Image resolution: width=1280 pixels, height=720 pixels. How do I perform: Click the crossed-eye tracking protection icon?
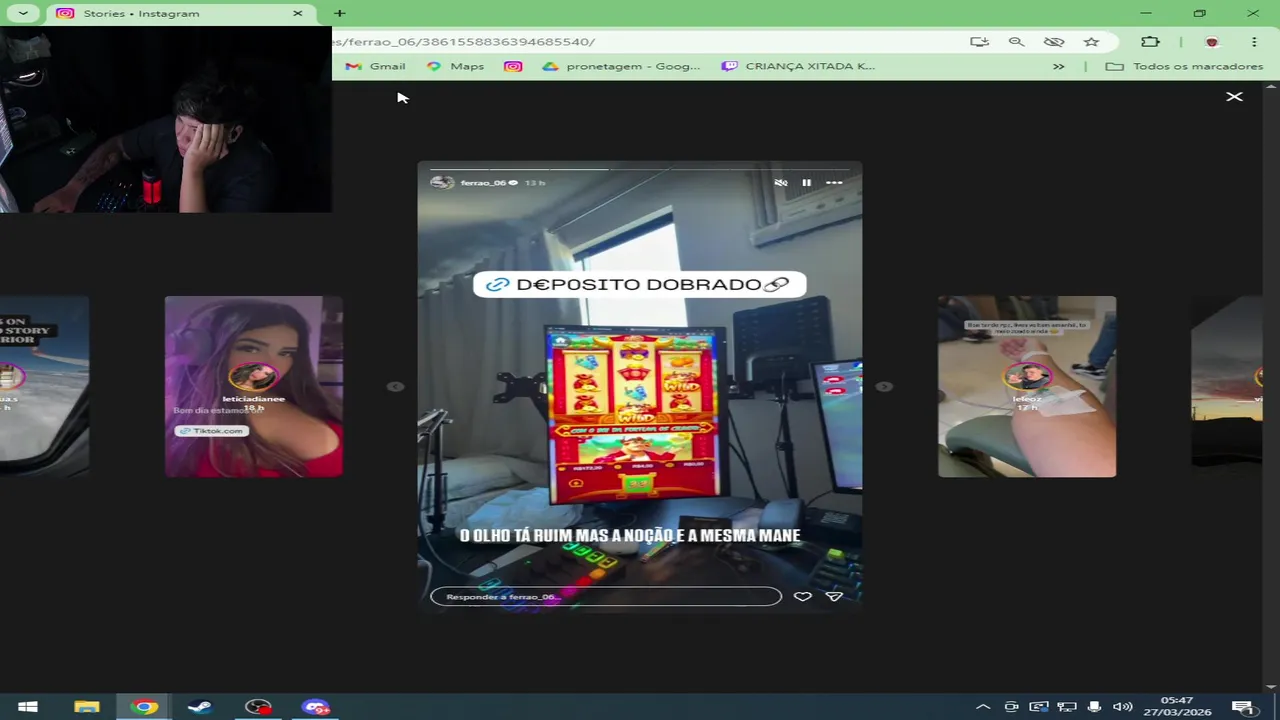pos(1054,42)
